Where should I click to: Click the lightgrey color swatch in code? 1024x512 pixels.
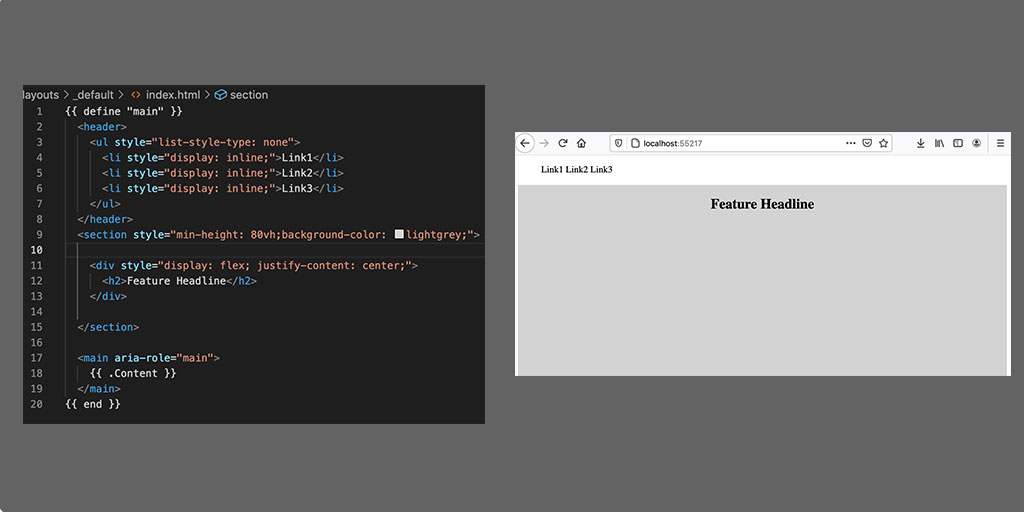point(399,234)
